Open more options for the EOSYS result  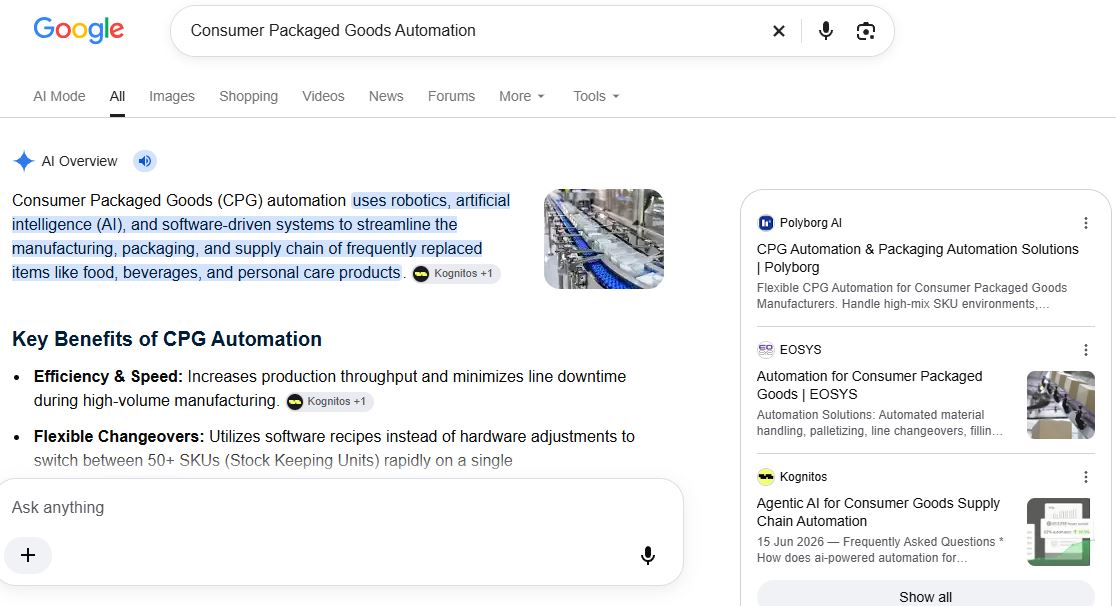point(1085,350)
